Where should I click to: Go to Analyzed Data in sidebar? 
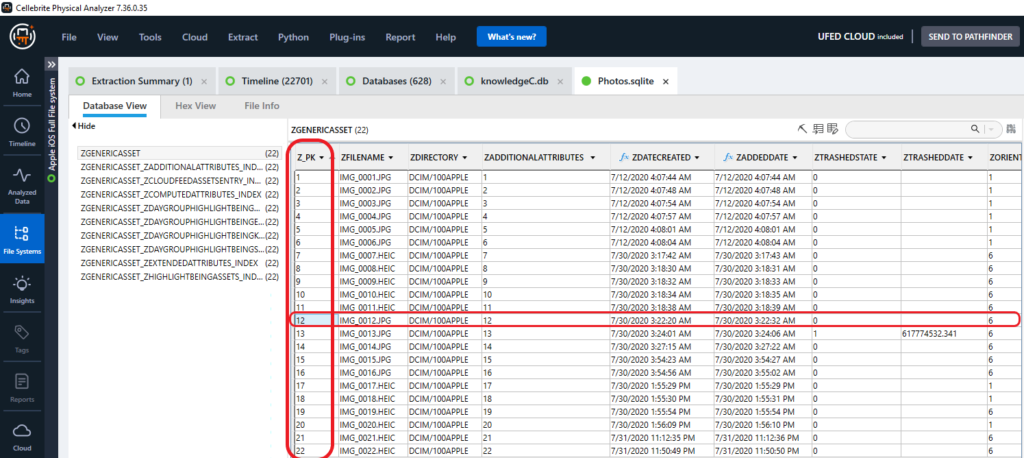(22, 186)
